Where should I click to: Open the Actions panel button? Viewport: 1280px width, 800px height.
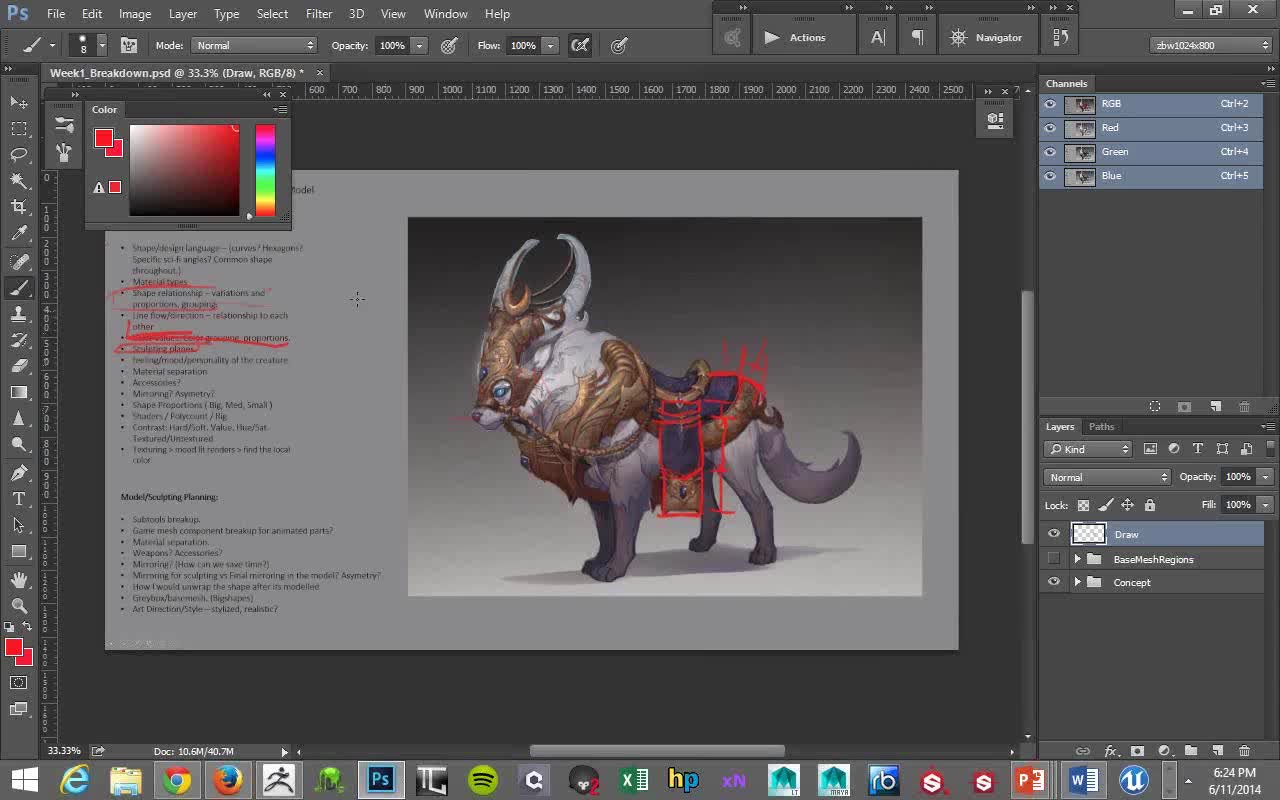point(794,38)
